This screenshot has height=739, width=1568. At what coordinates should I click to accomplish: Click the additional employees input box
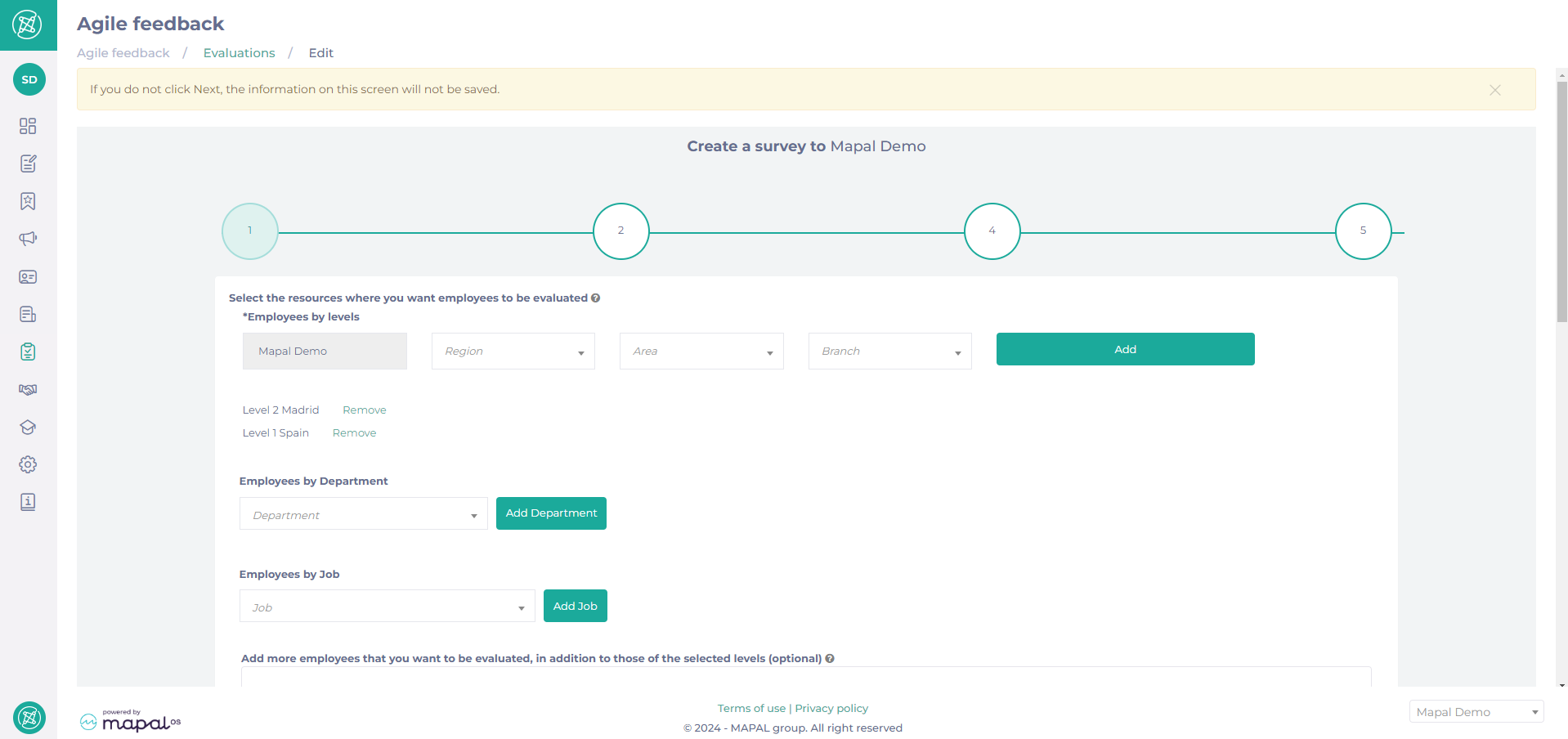tap(806, 677)
